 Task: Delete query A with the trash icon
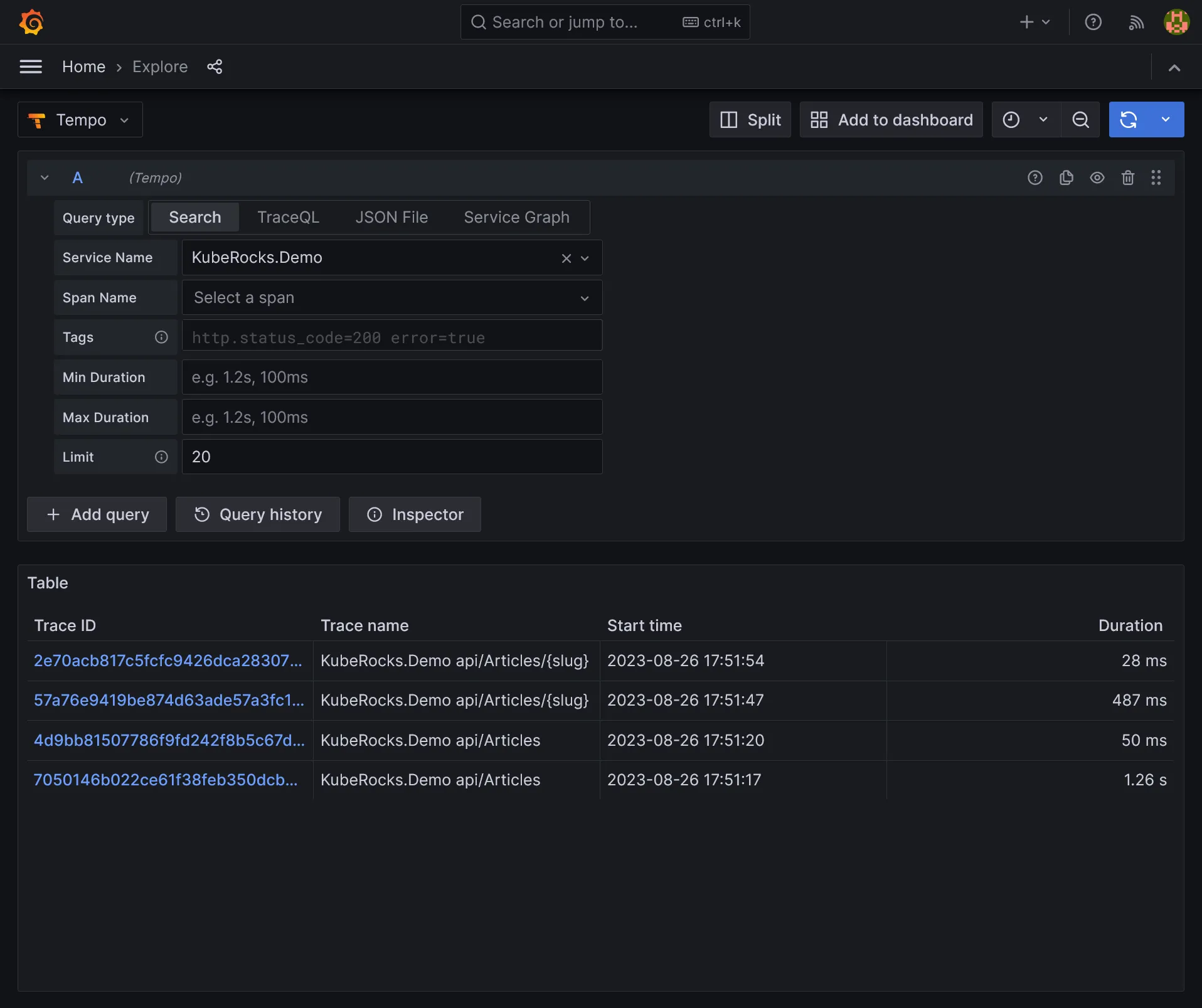click(x=1127, y=178)
